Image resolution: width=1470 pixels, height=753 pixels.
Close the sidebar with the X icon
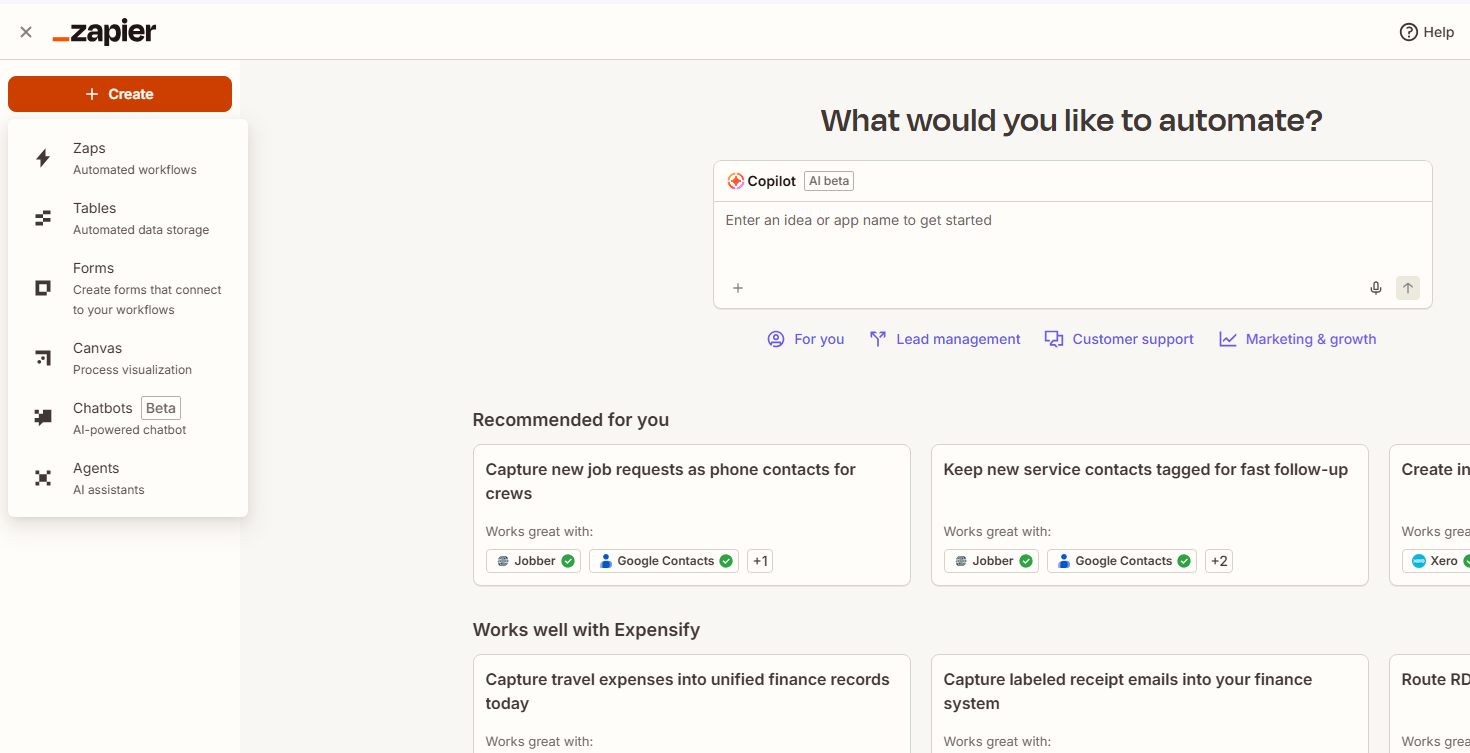26,32
